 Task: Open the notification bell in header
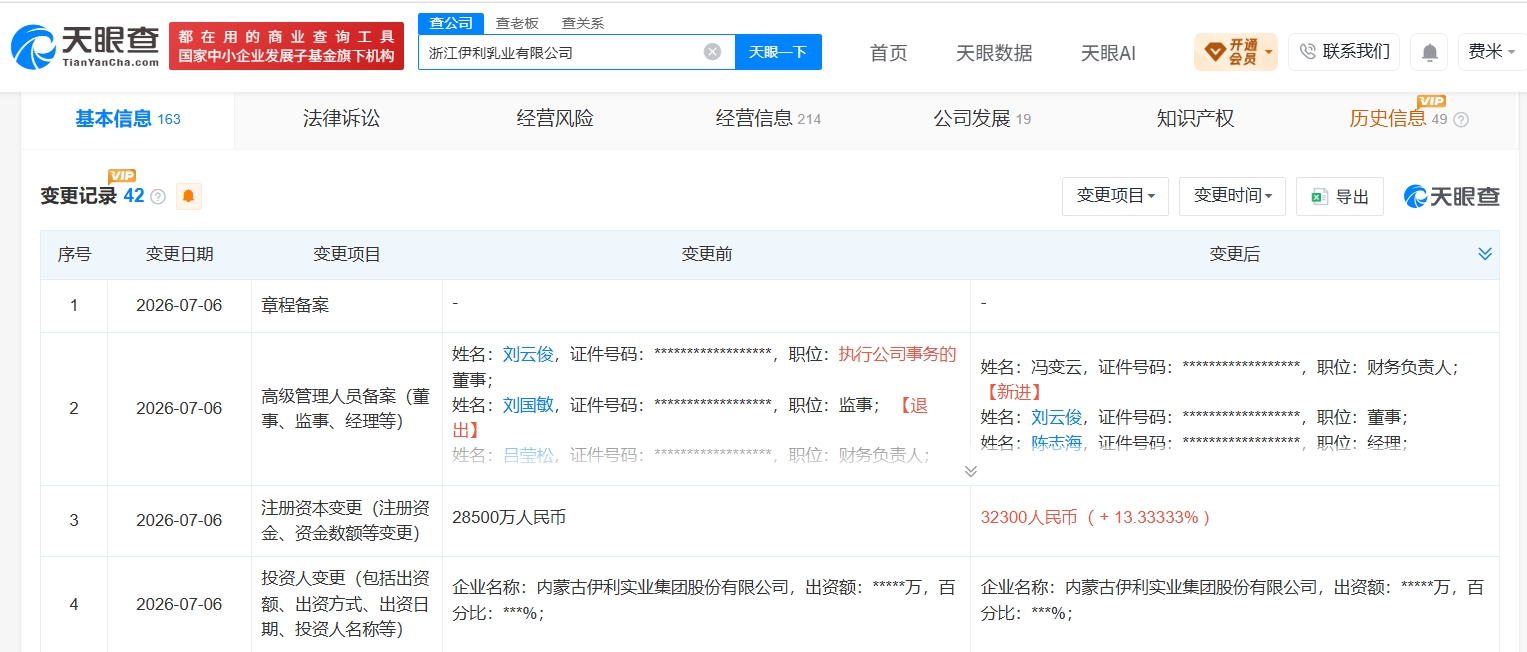1430,52
